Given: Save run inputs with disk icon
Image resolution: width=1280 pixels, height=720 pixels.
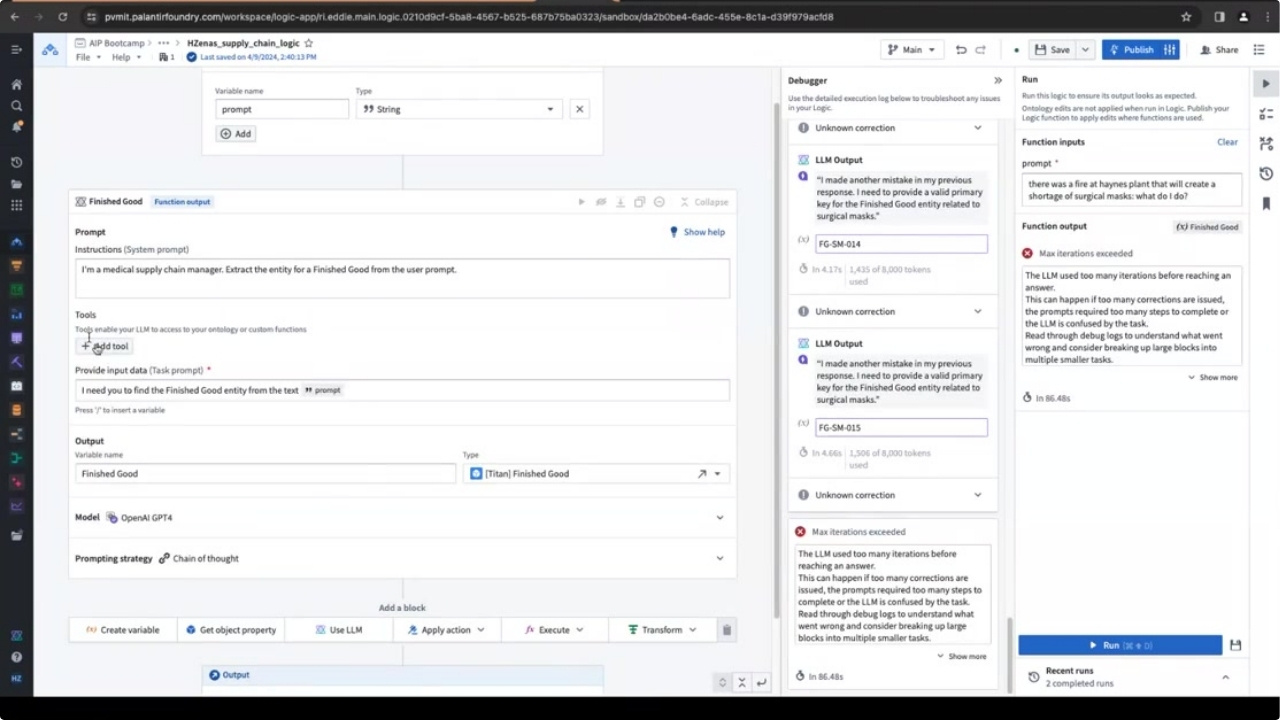Looking at the screenshot, I should point(1235,645).
